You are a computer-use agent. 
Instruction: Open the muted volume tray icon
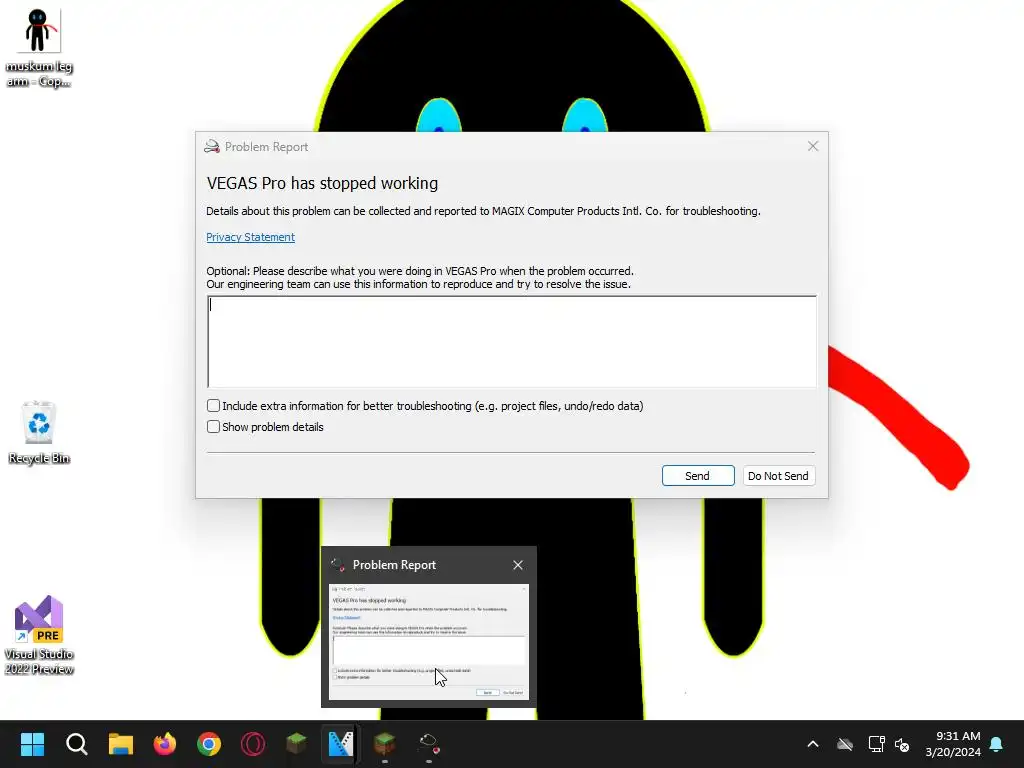pyautogui.click(x=902, y=744)
